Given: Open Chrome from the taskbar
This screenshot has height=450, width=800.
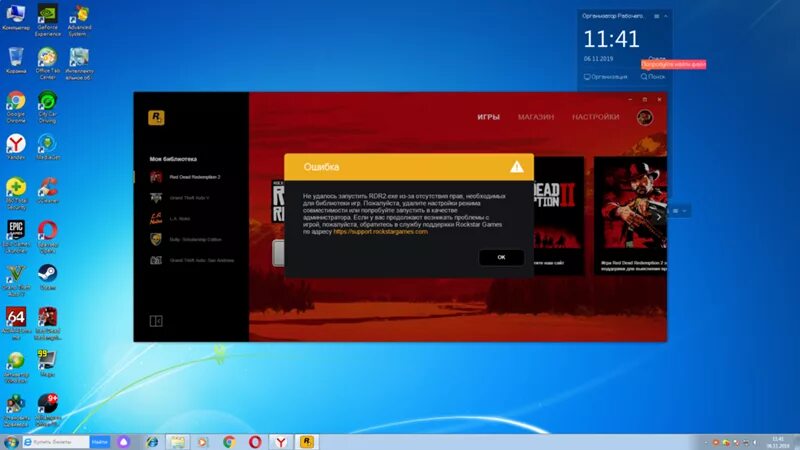Looking at the screenshot, I should [229, 442].
